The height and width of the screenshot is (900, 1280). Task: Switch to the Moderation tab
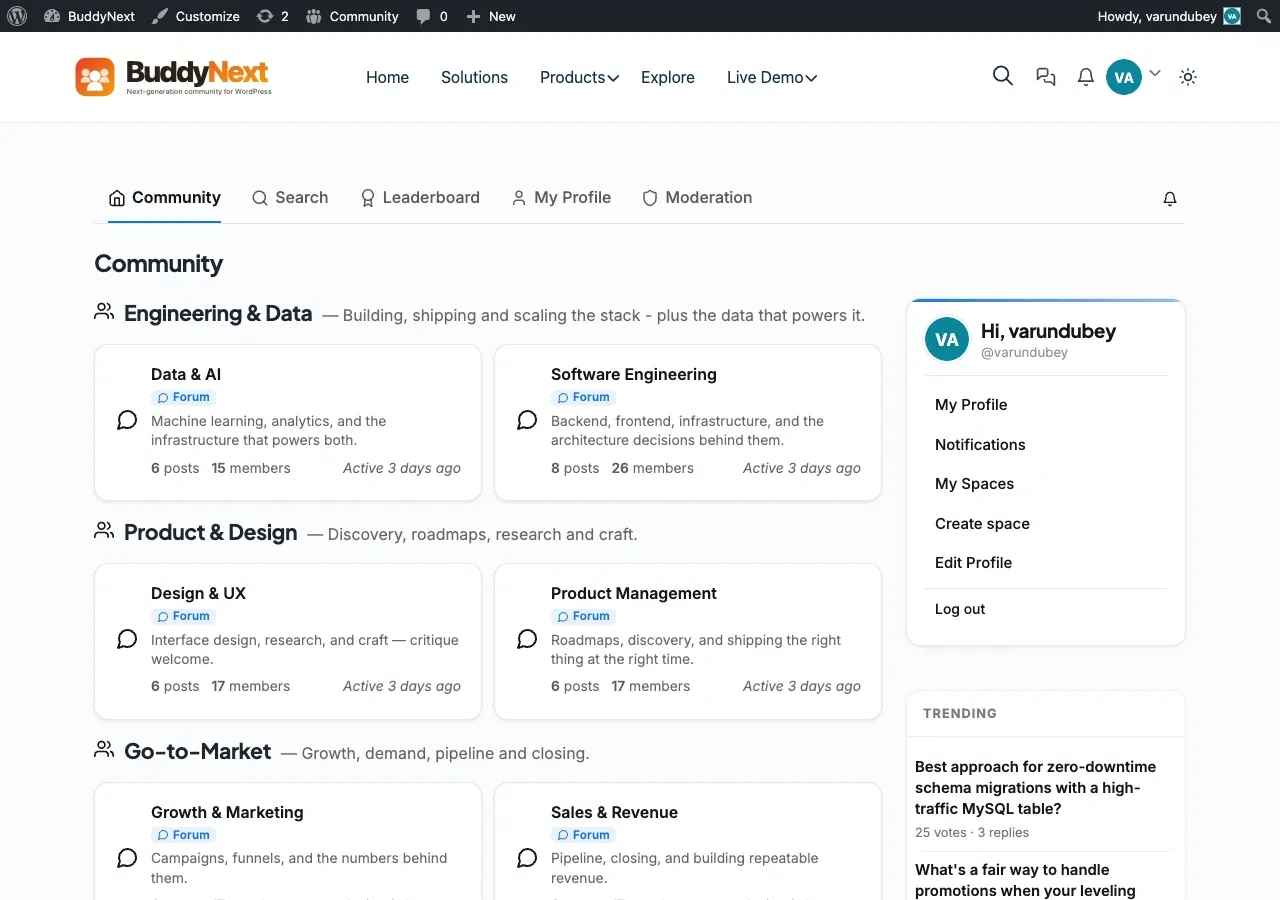697,197
